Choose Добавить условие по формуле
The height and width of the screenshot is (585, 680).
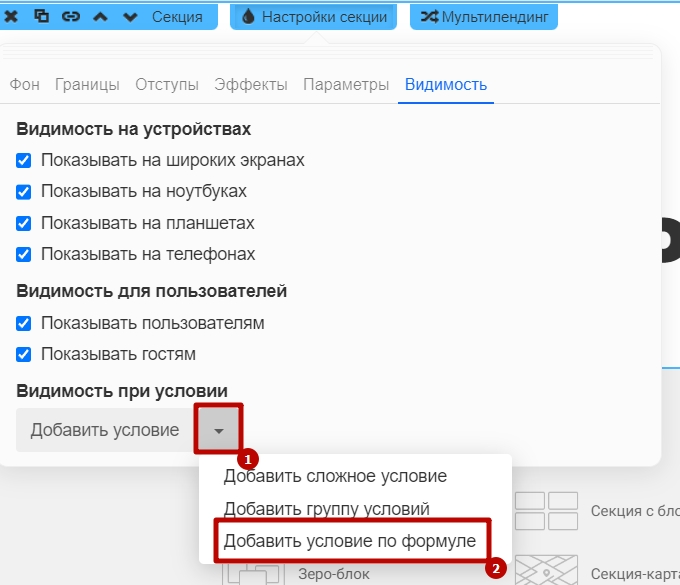(350, 541)
